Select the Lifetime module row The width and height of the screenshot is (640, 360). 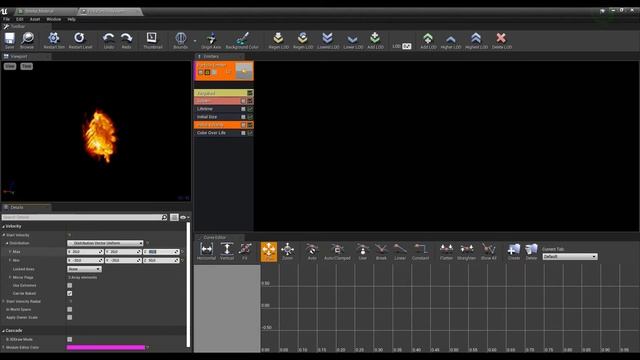click(224, 109)
